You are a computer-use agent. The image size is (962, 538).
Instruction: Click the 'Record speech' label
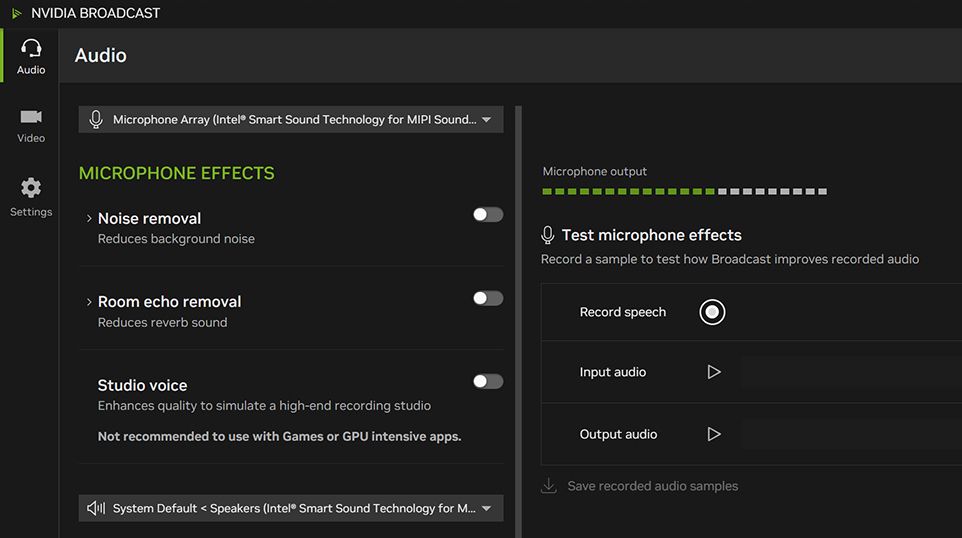[x=623, y=312]
